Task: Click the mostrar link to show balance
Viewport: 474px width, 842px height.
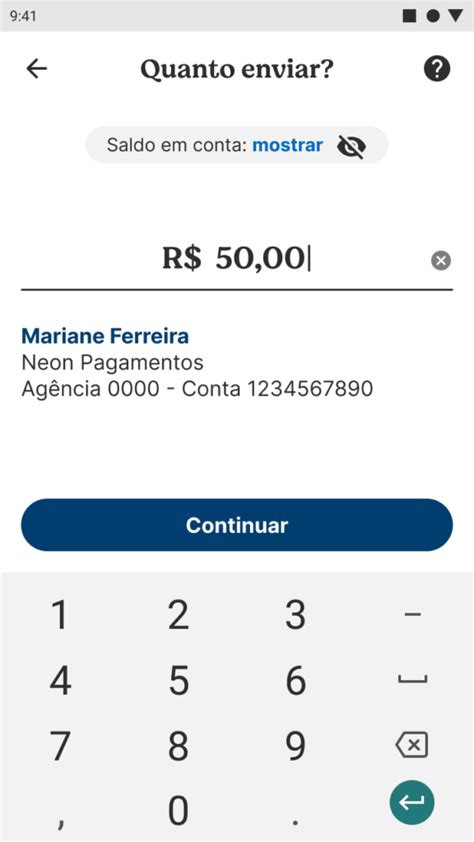Action: (x=288, y=145)
